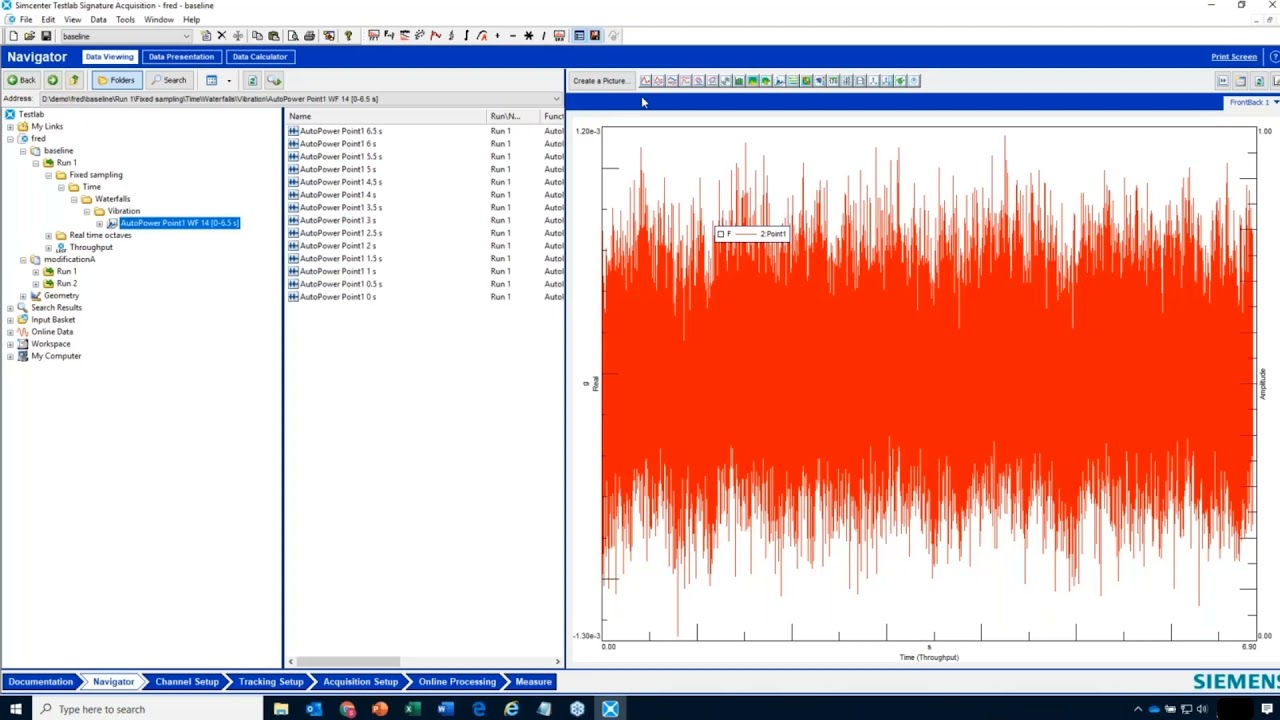1280x720 pixels.
Task: Click the Windows taskbar search box
Action: point(148,709)
